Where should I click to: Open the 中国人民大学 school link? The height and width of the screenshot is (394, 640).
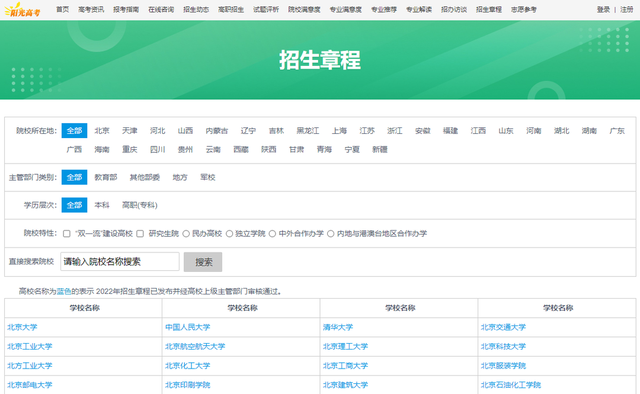coord(187,327)
